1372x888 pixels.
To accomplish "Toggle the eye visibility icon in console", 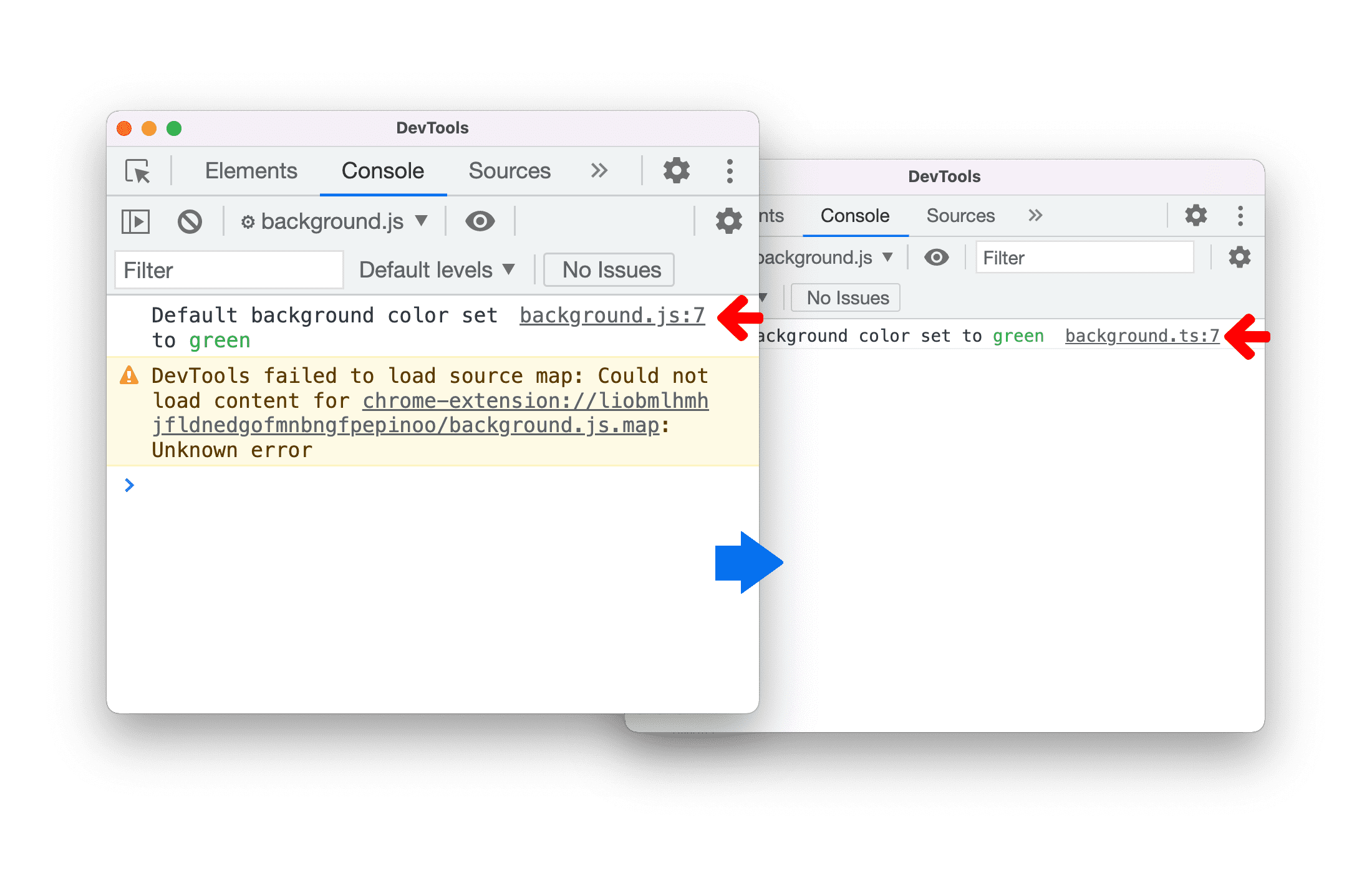I will point(479,221).
